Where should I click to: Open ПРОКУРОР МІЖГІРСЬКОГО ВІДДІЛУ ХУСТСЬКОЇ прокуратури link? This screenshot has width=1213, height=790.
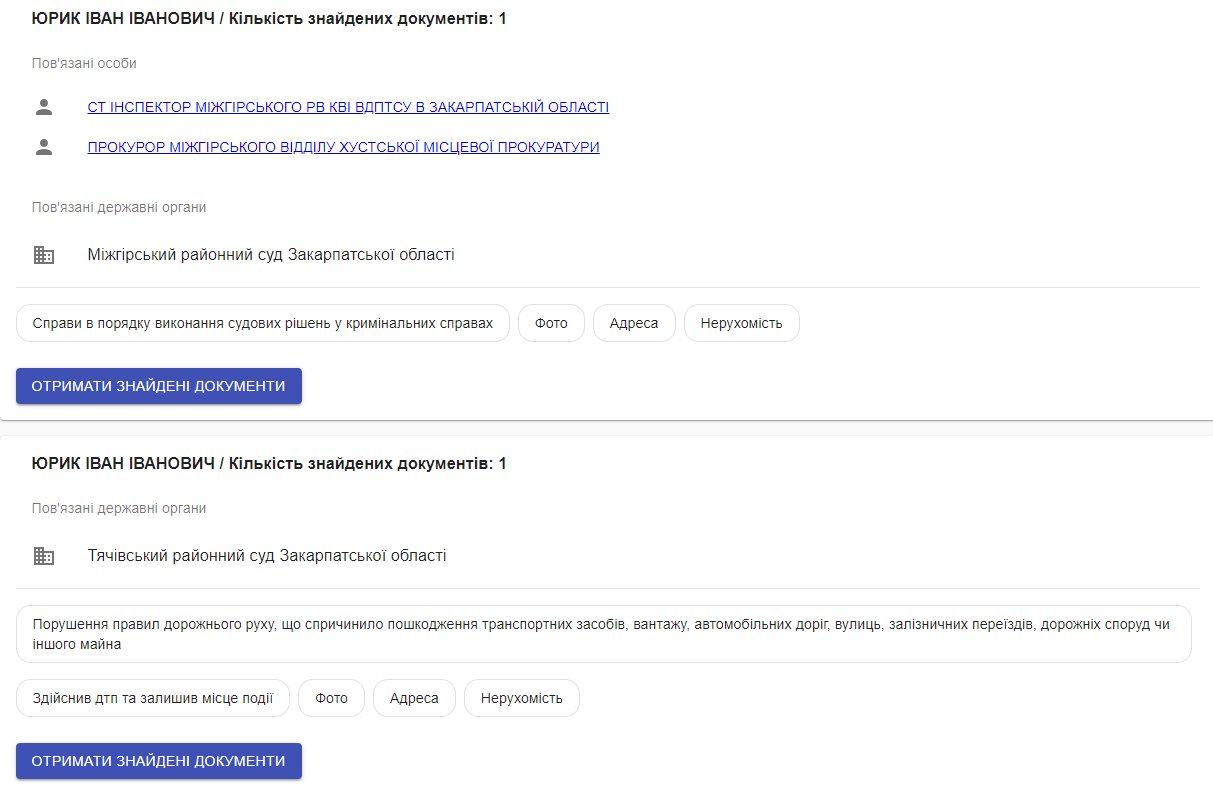343,147
